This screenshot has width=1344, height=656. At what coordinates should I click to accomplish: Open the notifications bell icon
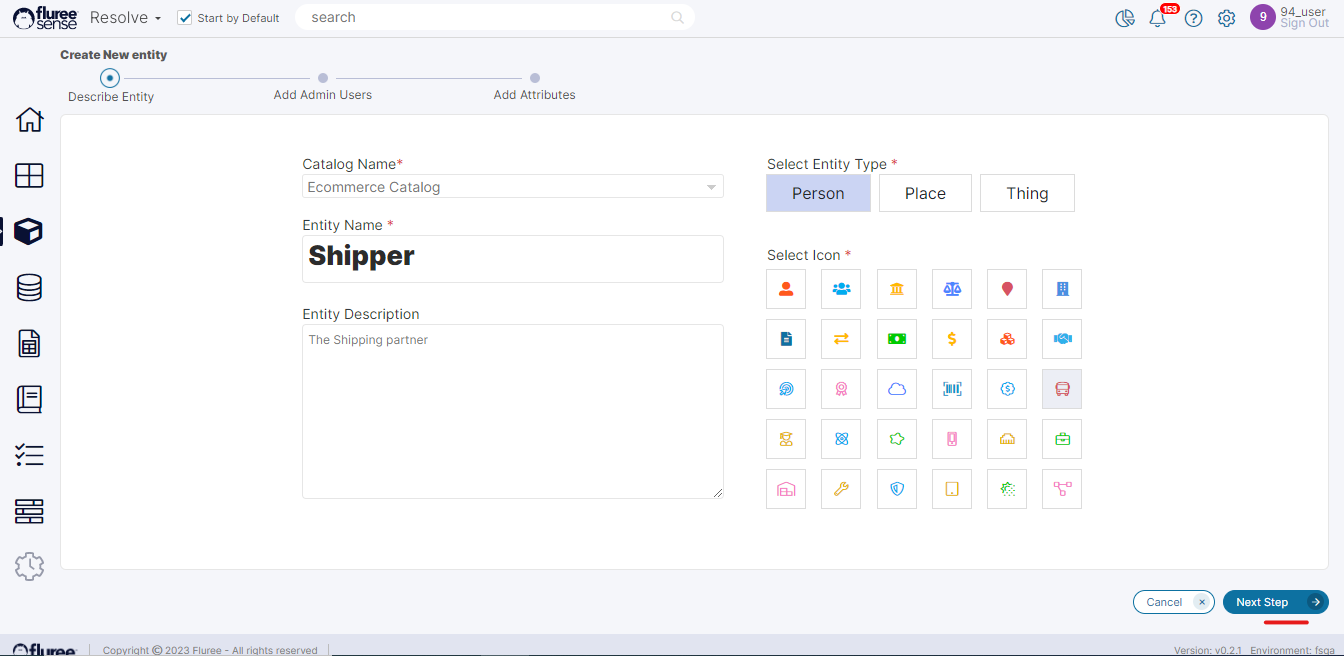click(x=1158, y=18)
